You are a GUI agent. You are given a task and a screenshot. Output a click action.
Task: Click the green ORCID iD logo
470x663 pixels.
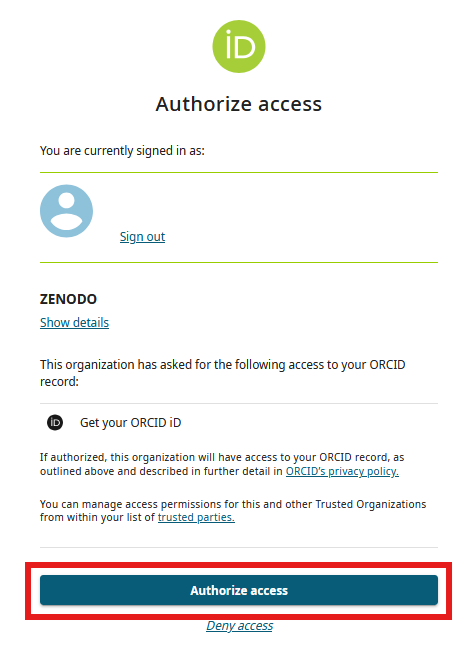click(x=239, y=47)
